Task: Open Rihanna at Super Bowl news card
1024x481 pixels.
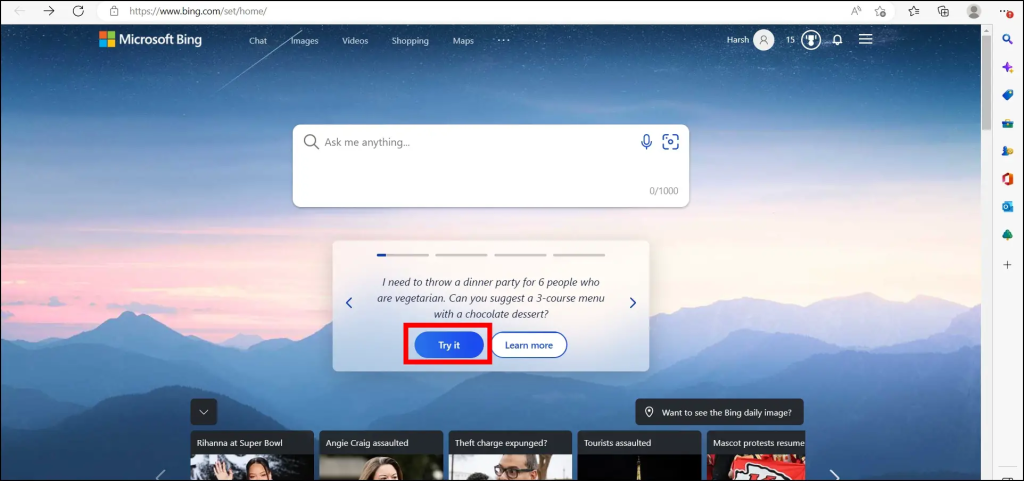Action: [252, 455]
